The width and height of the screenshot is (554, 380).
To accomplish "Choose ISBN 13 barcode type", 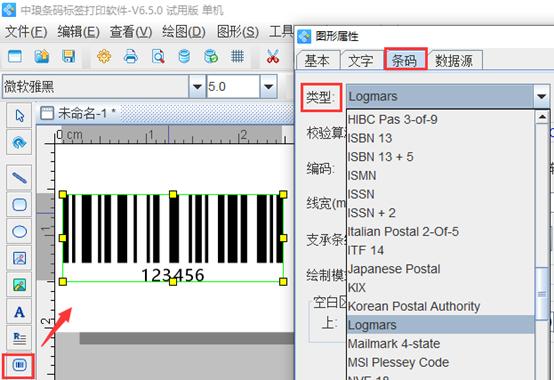I will (441, 138).
